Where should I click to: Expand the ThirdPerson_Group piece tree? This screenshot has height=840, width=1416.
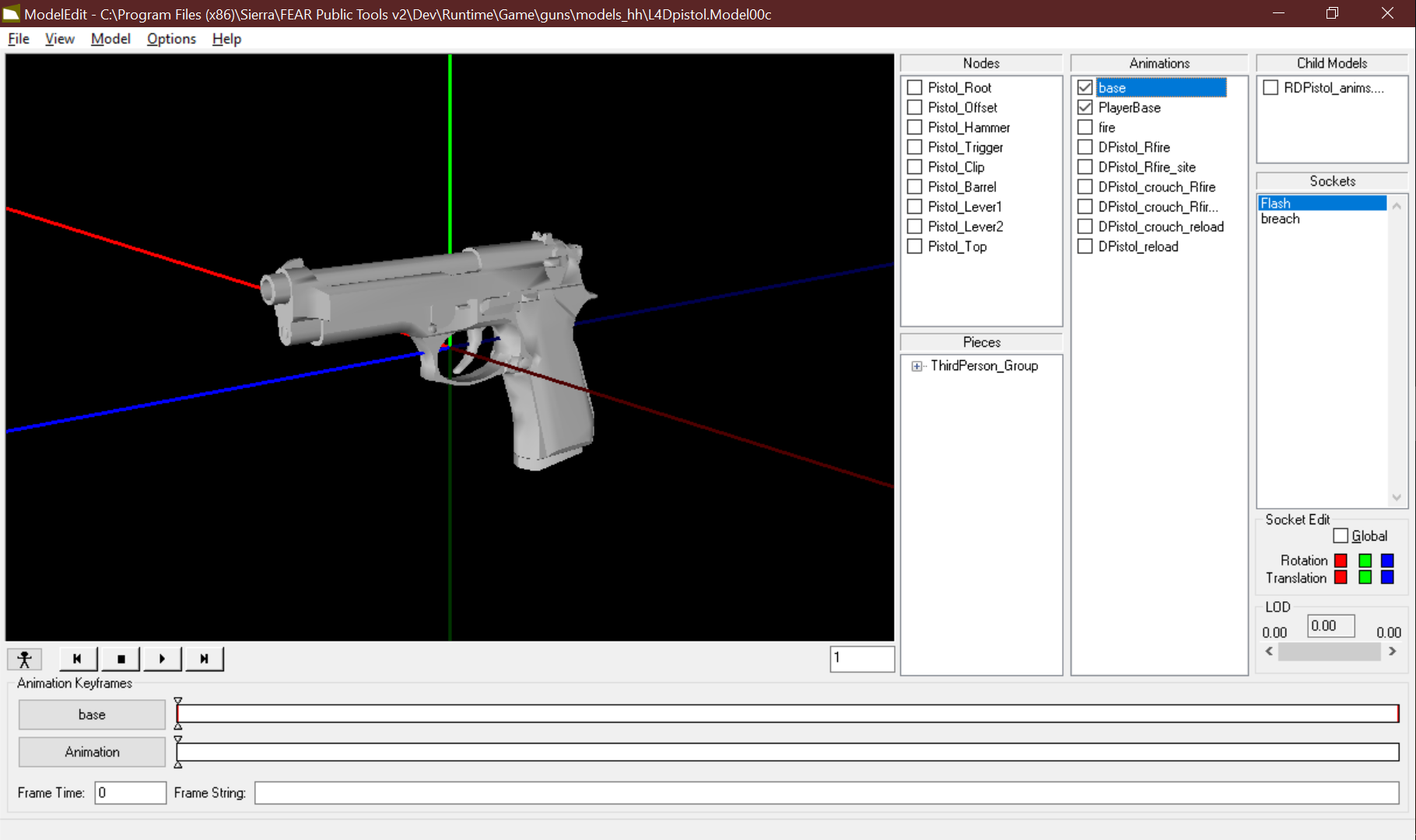(x=917, y=366)
